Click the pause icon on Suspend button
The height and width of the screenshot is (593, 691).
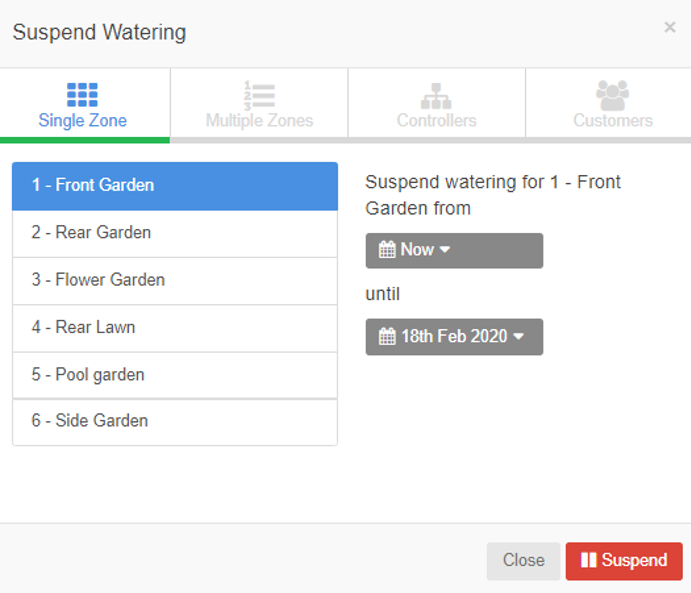pos(588,560)
